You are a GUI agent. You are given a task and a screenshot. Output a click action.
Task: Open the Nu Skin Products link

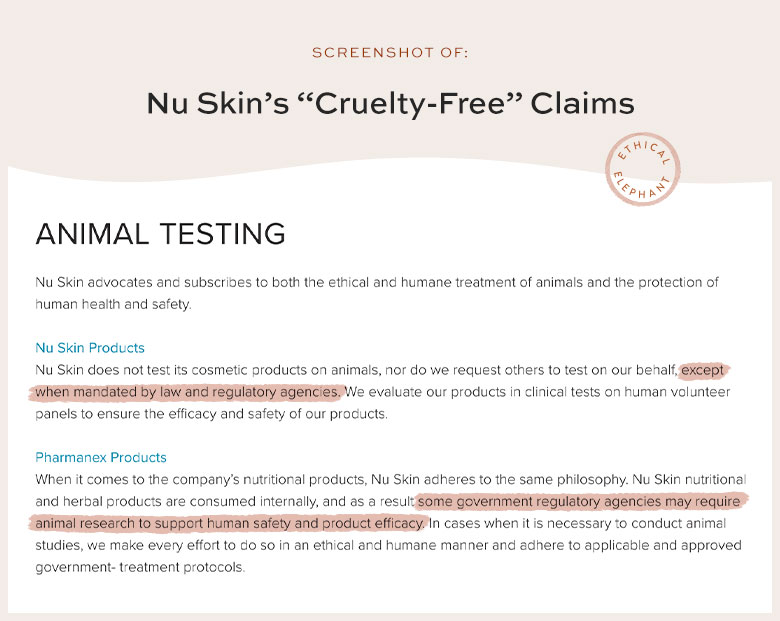[x=90, y=348]
